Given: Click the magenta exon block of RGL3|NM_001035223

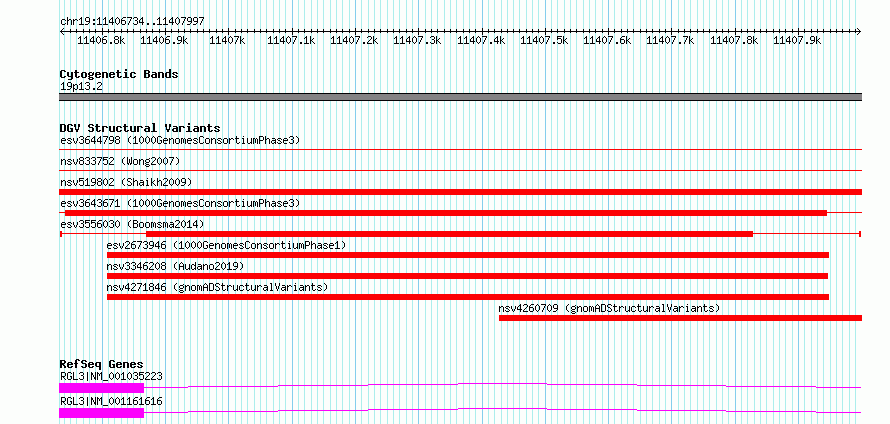Looking at the screenshot, I should 102,388.
